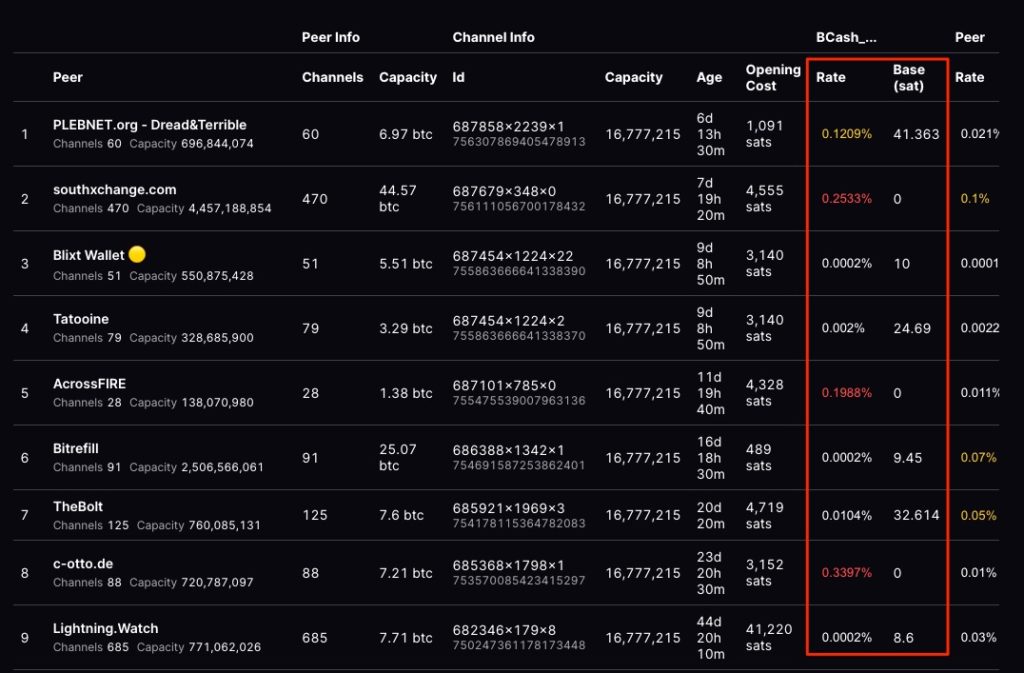
Task: Click base fee 9.45
Action: (908, 458)
